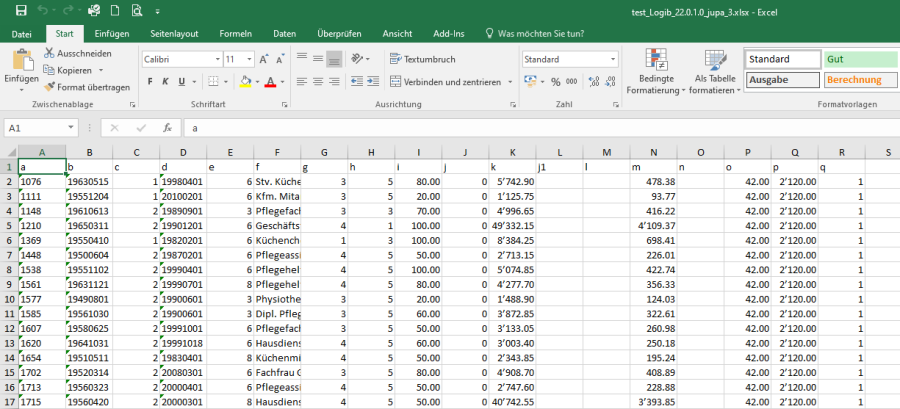Open the name box dropdown showing A1
The width and height of the screenshot is (900, 409).
71,128
